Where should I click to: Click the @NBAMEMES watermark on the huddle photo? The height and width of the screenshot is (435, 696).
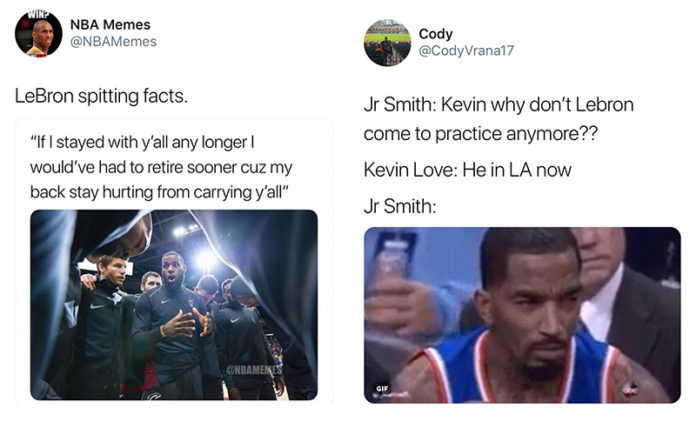254,369
